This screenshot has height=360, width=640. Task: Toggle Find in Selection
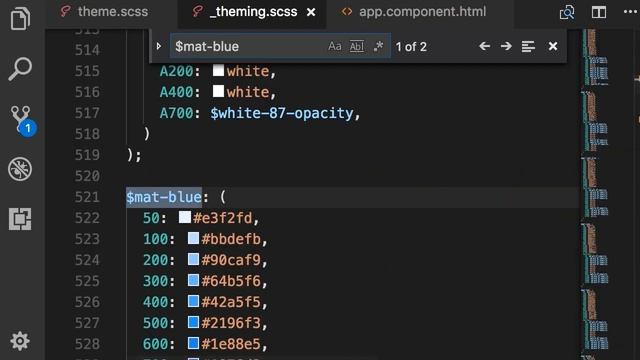528,46
